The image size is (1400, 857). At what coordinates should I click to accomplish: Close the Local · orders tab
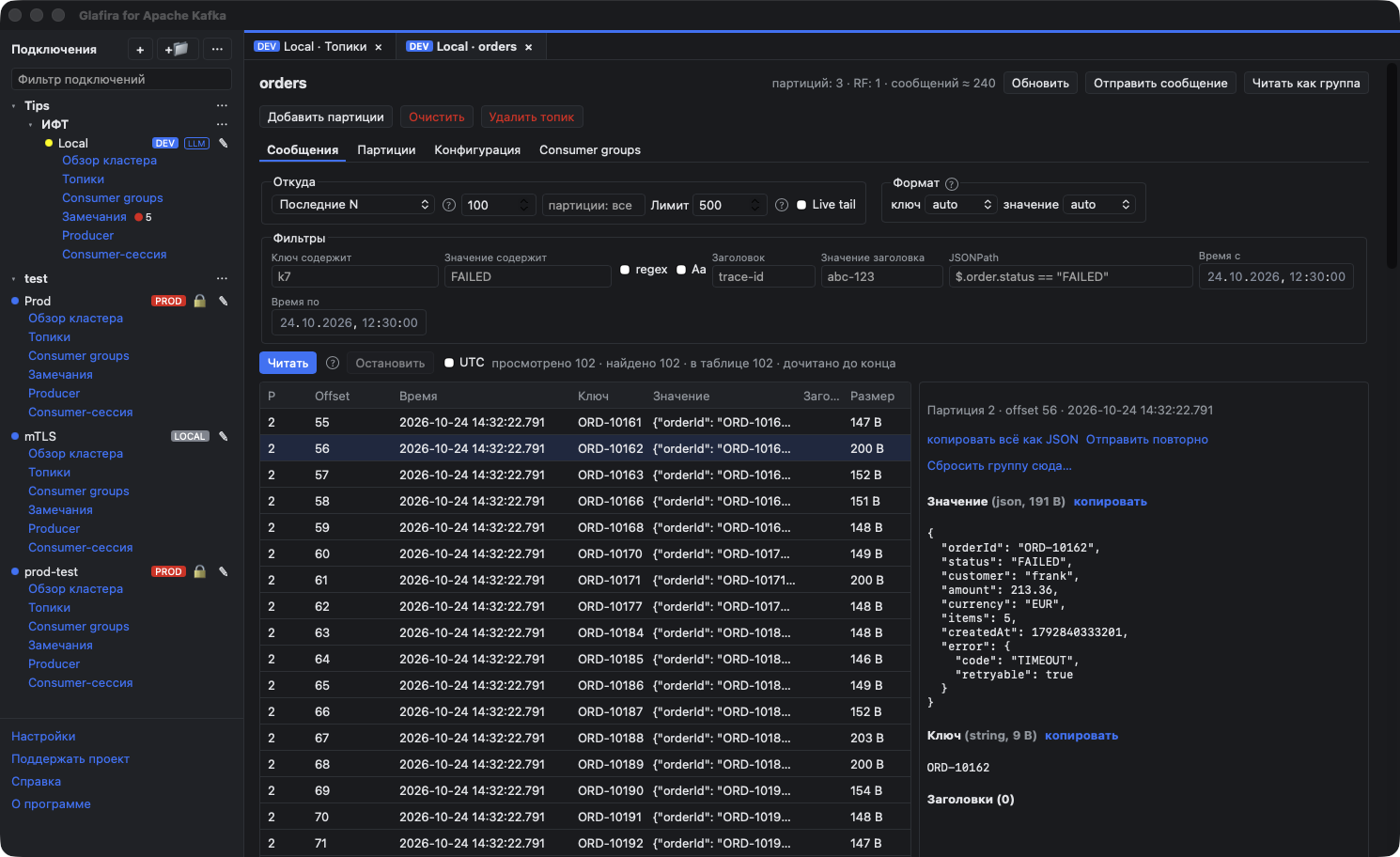(x=529, y=47)
